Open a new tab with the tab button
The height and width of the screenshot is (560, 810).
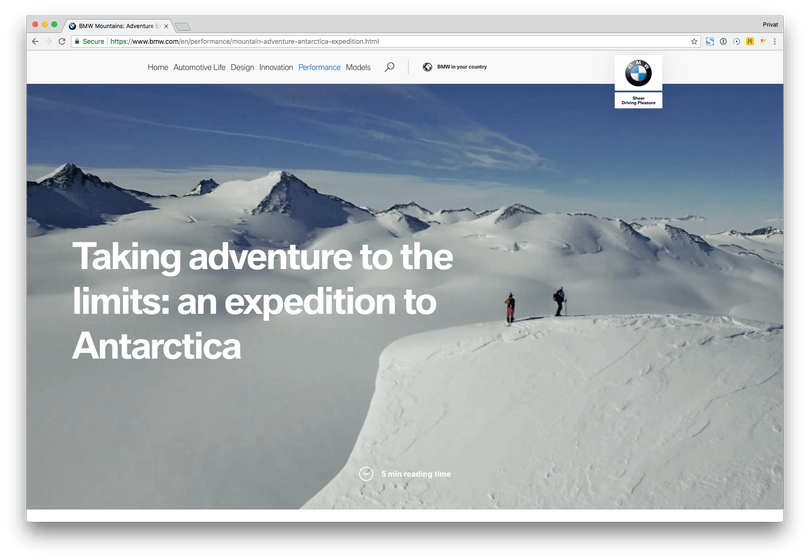[182, 26]
